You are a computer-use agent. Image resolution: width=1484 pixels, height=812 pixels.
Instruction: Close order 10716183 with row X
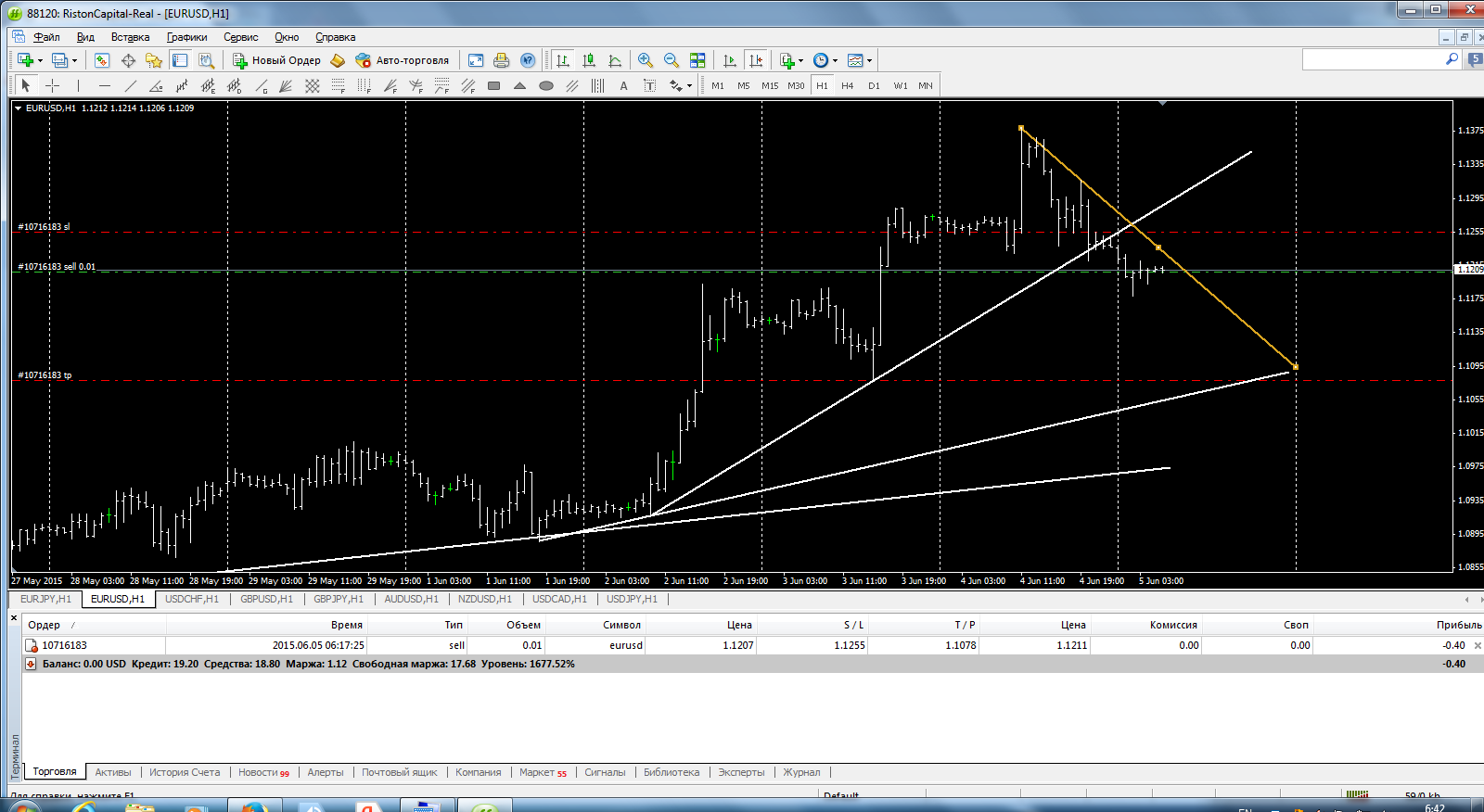tap(1478, 645)
